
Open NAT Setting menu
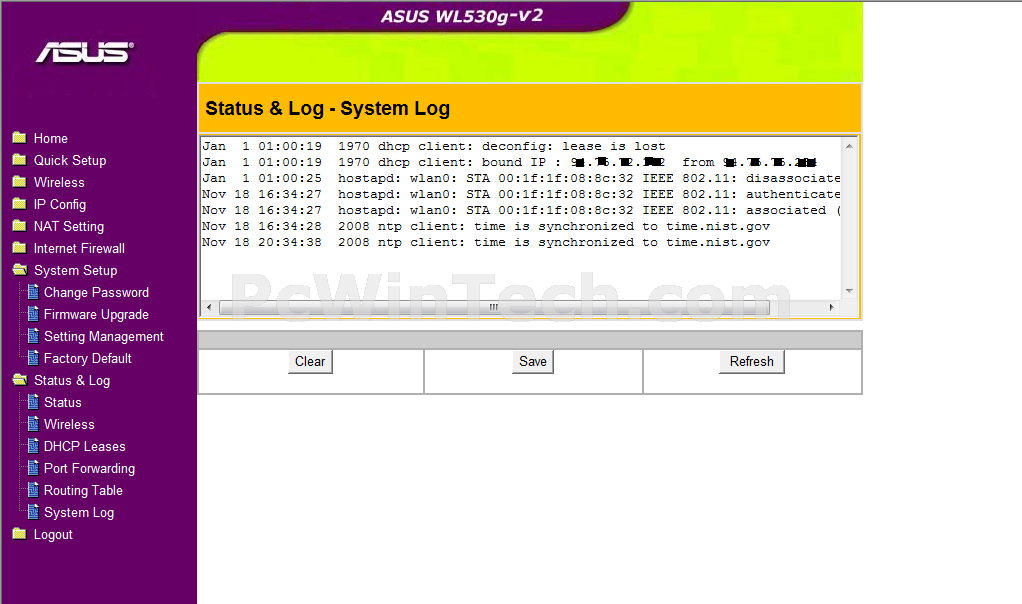point(69,227)
